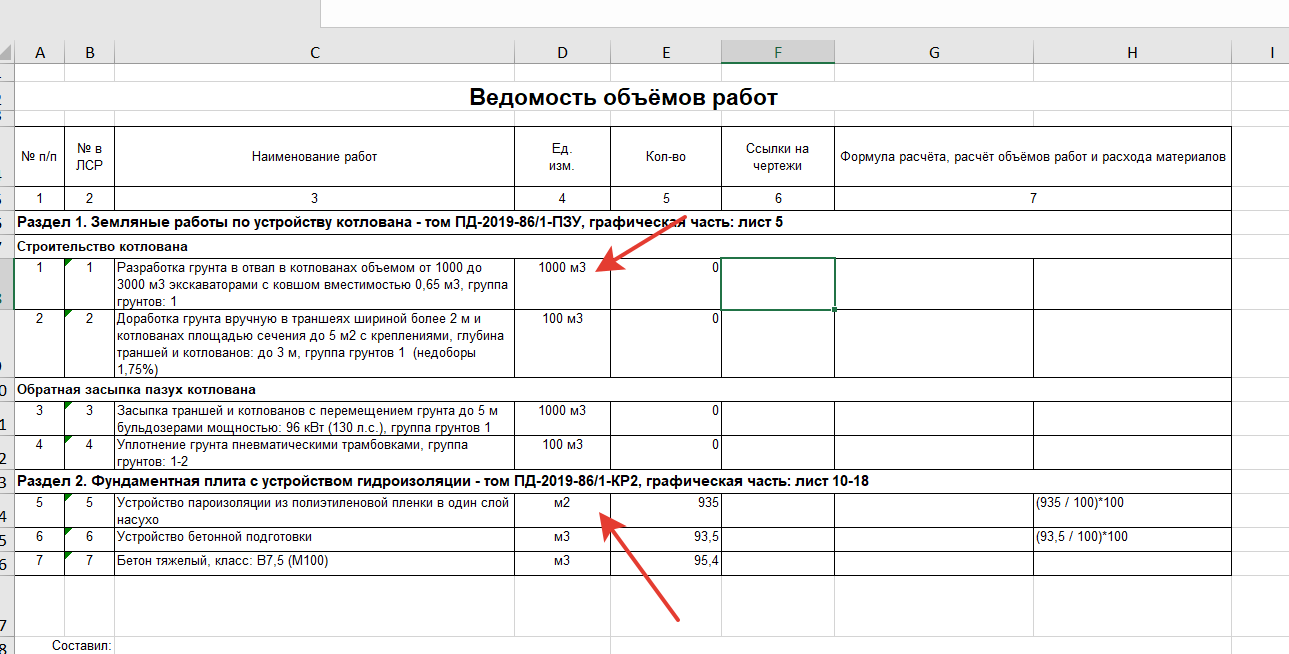Select the 'Ед. изм.' header cell
1289x654 pixels.
coord(562,157)
